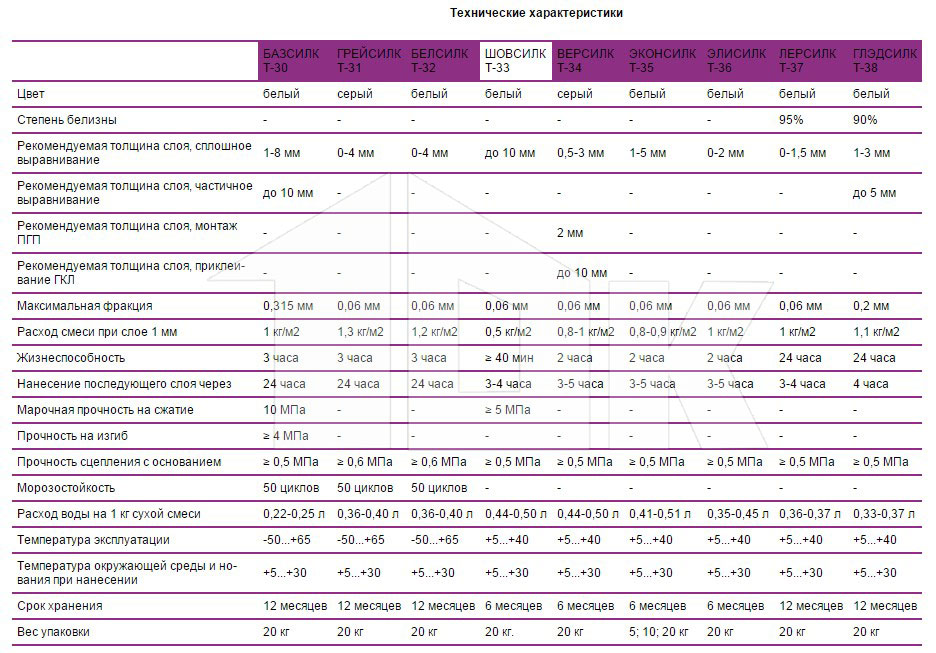The image size is (936, 653).
Task: Select the 'Прочность на изгиб' row label
Action: tap(72, 436)
